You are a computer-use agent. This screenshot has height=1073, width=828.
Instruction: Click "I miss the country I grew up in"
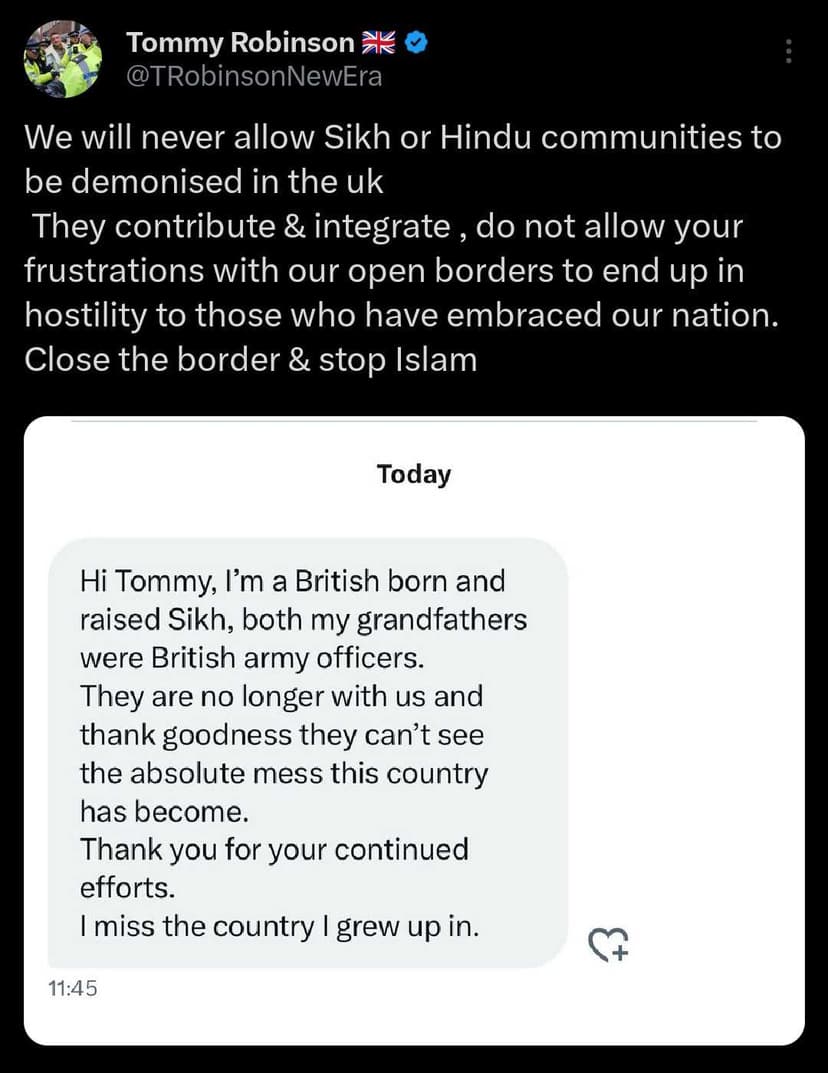pyautogui.click(x=279, y=926)
